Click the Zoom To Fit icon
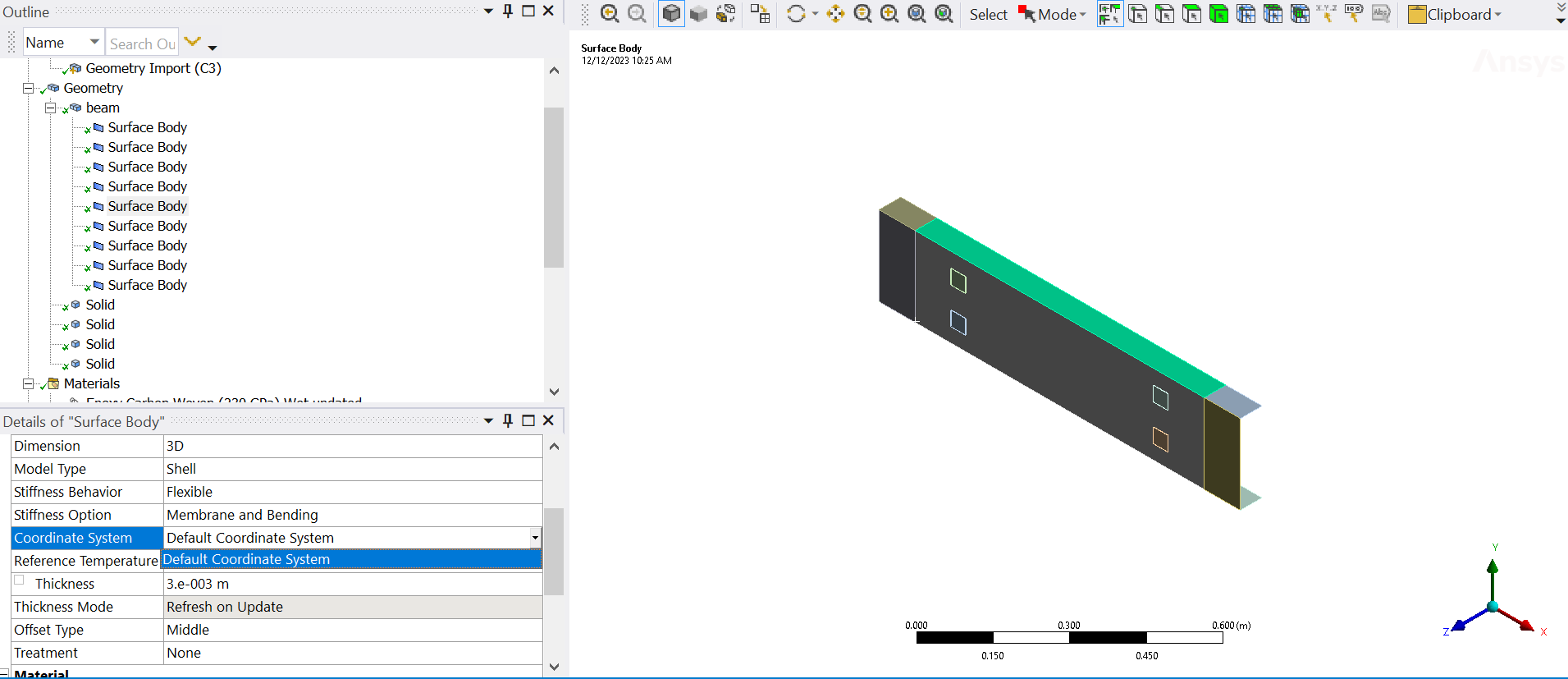Screen dimensions: 1568x679 pos(917,14)
